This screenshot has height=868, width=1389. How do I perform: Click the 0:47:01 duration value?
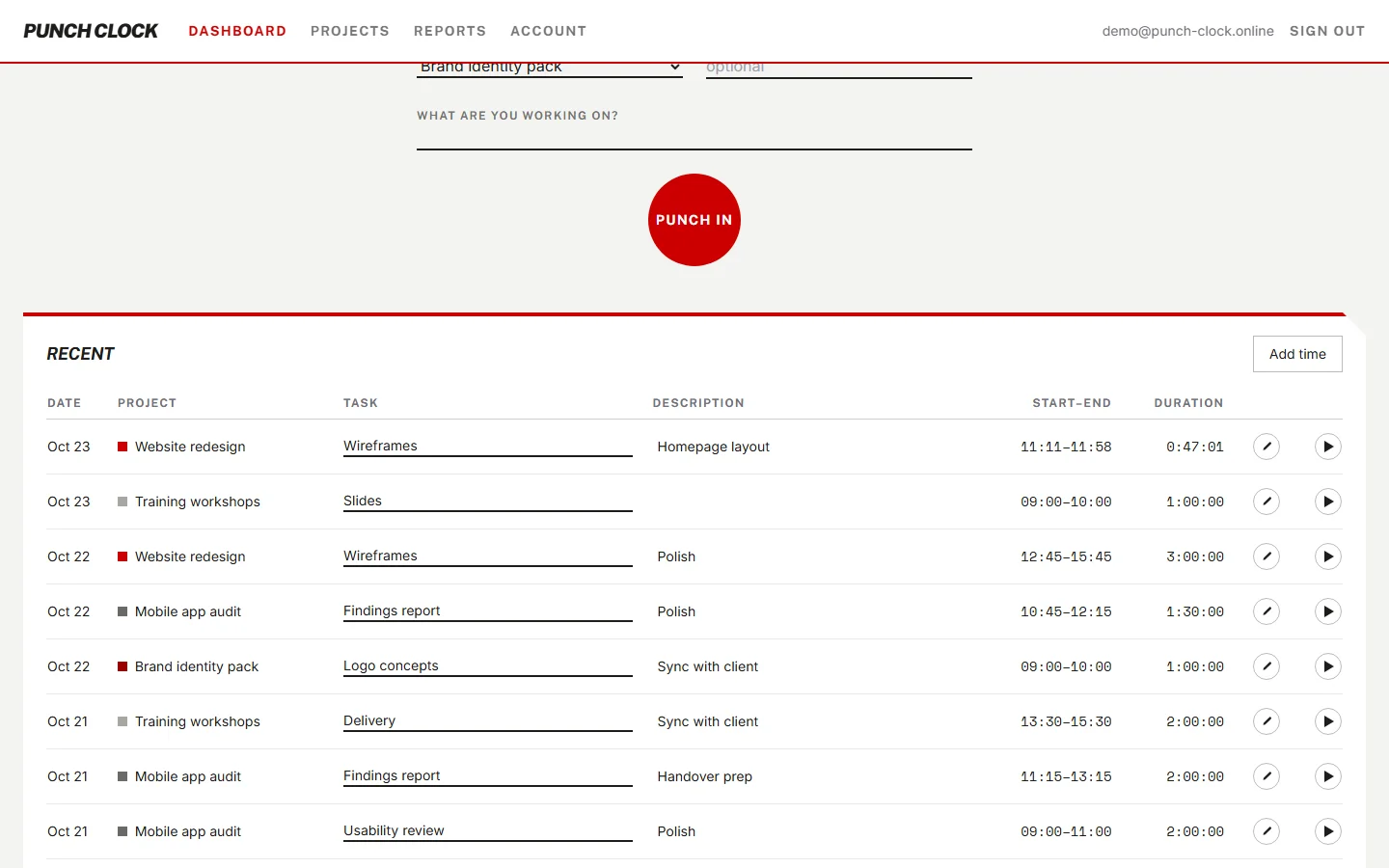[x=1195, y=447]
